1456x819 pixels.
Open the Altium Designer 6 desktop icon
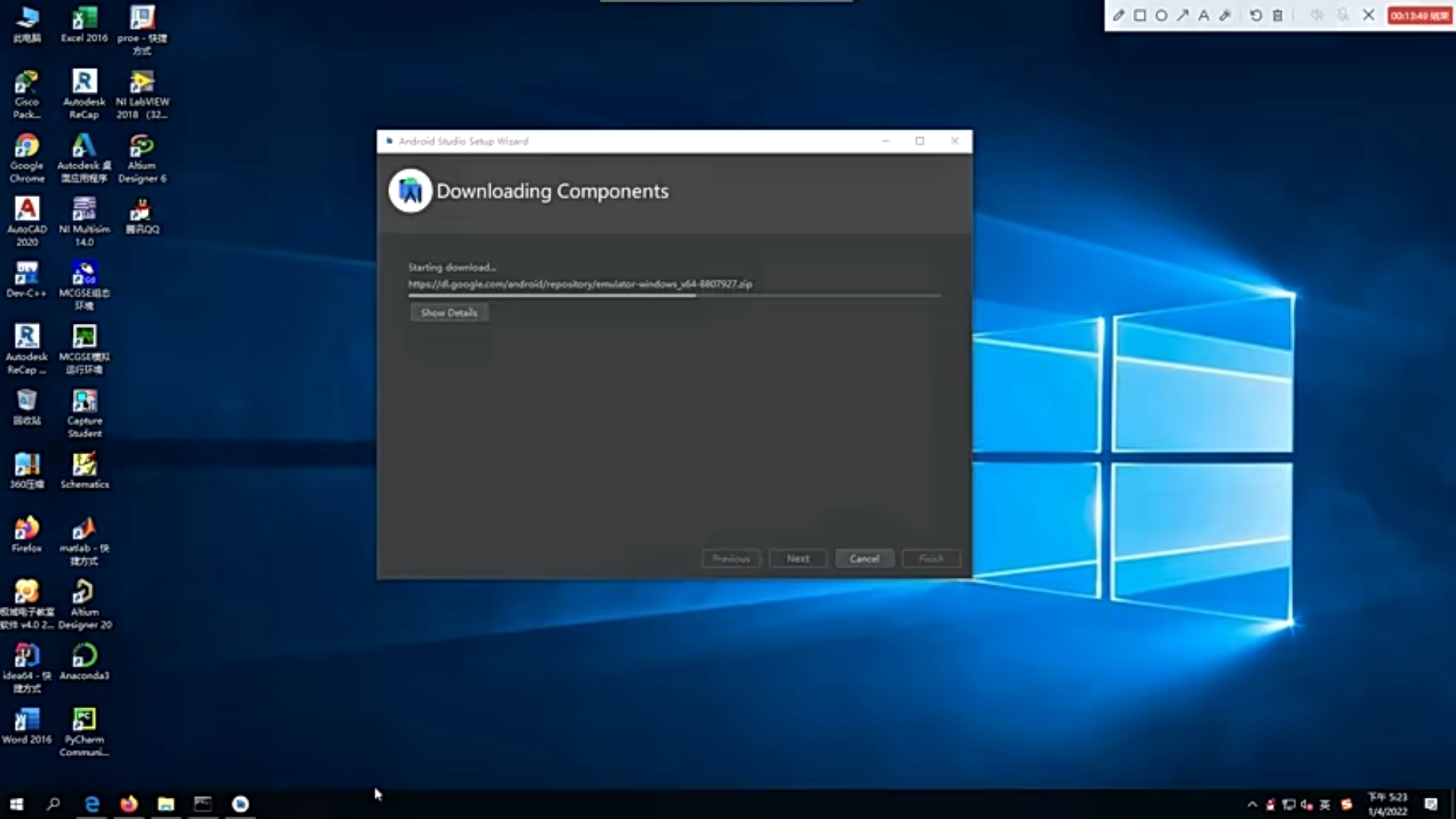tap(142, 158)
